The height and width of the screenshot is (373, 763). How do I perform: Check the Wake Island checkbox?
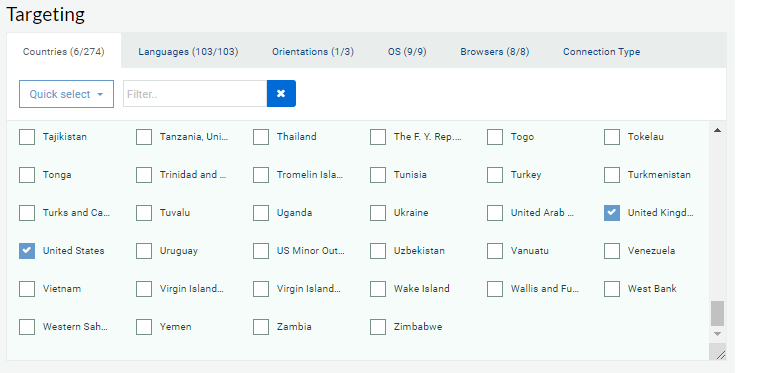(378, 289)
